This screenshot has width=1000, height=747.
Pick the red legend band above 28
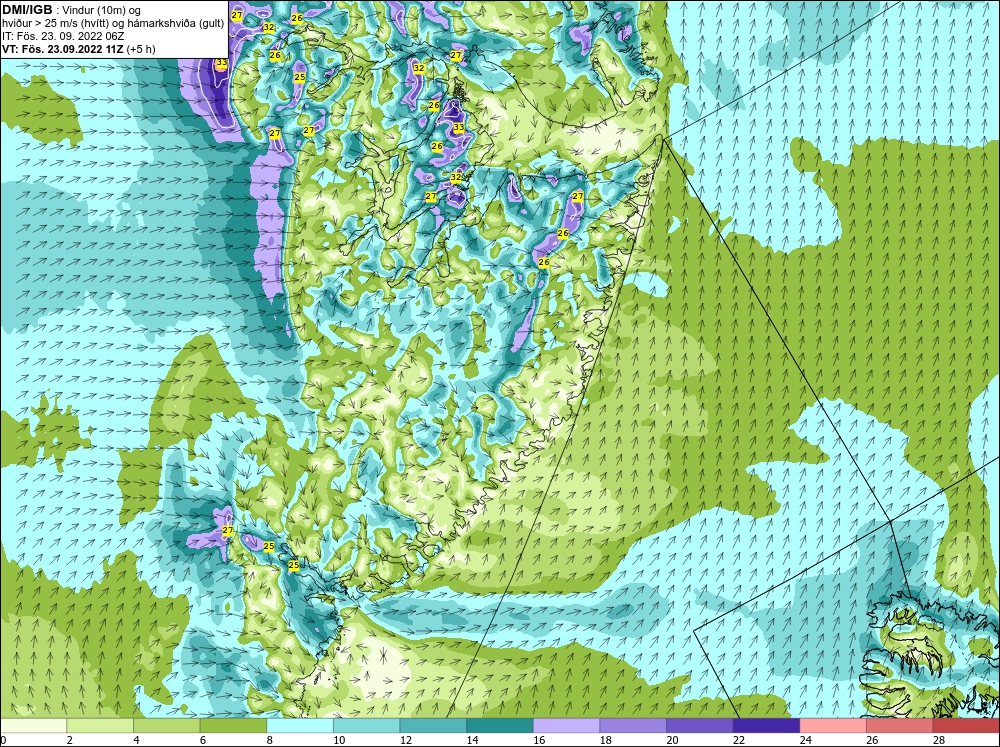pos(966,726)
